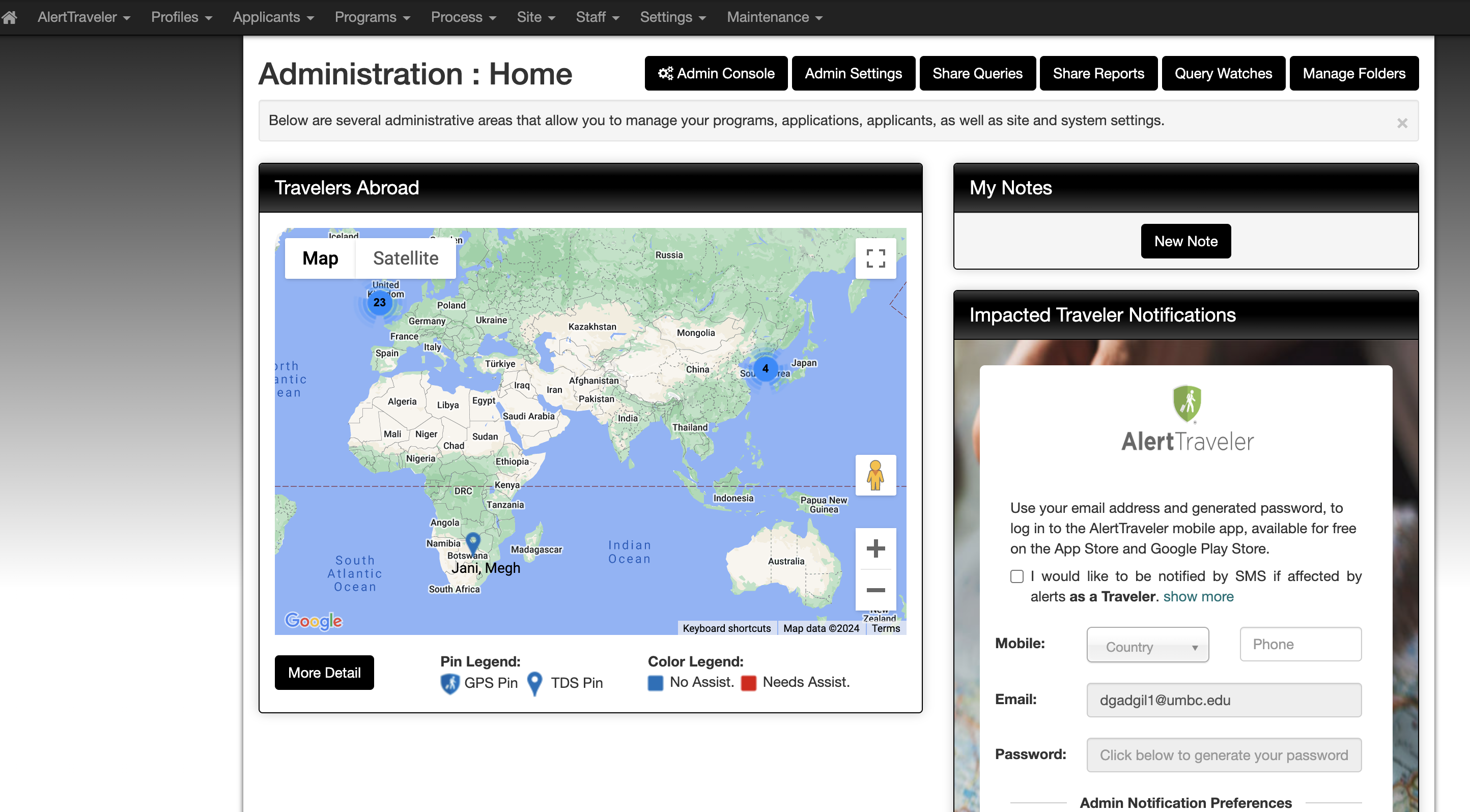Switch map to Satellite view
Viewport: 1470px width, 812px height.
[x=406, y=258]
